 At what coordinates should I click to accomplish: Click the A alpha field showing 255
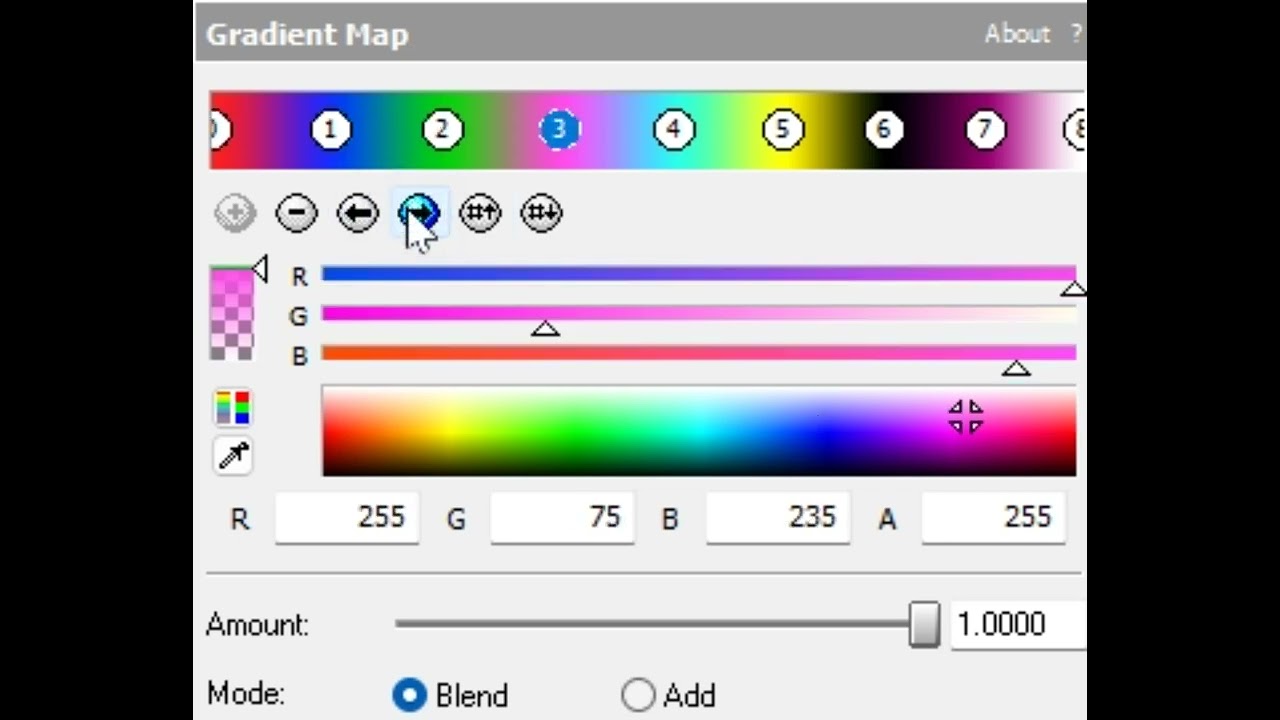coord(993,518)
